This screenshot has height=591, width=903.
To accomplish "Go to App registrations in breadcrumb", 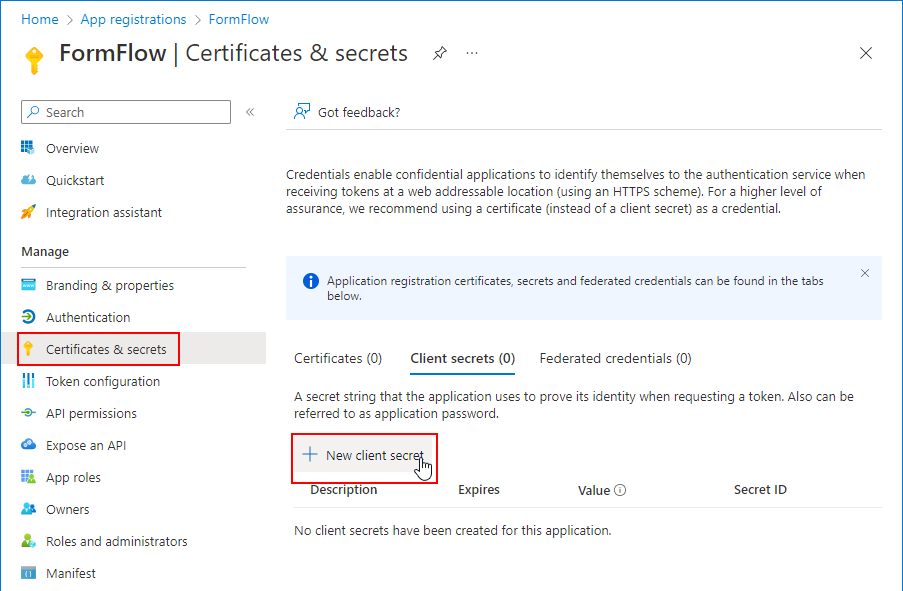I will 133,19.
